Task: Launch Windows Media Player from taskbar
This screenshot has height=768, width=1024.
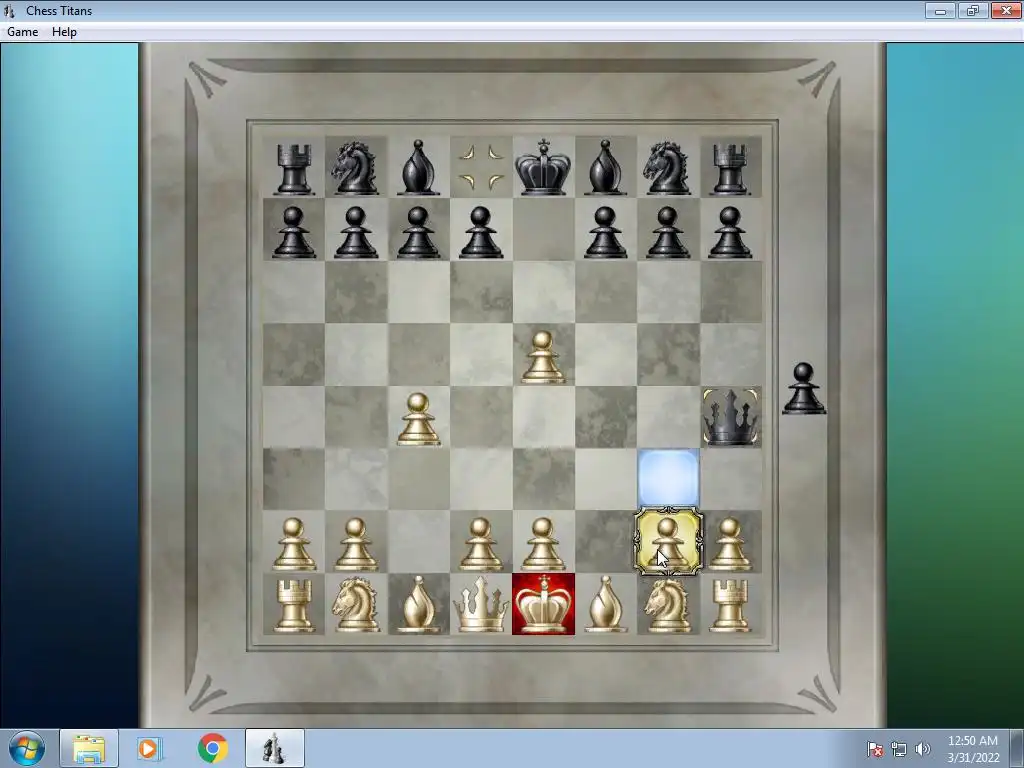Action: tap(149, 748)
